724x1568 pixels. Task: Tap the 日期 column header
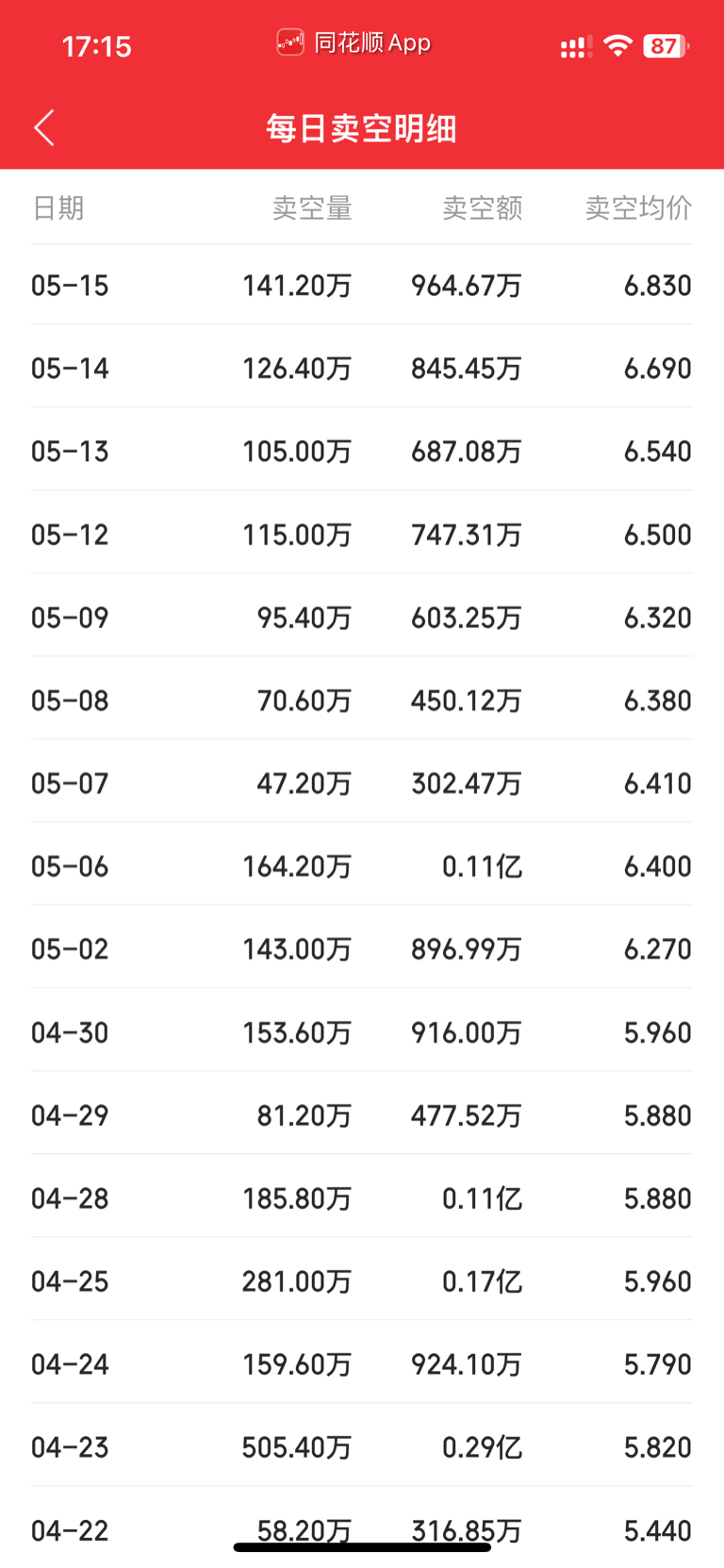[x=58, y=207]
